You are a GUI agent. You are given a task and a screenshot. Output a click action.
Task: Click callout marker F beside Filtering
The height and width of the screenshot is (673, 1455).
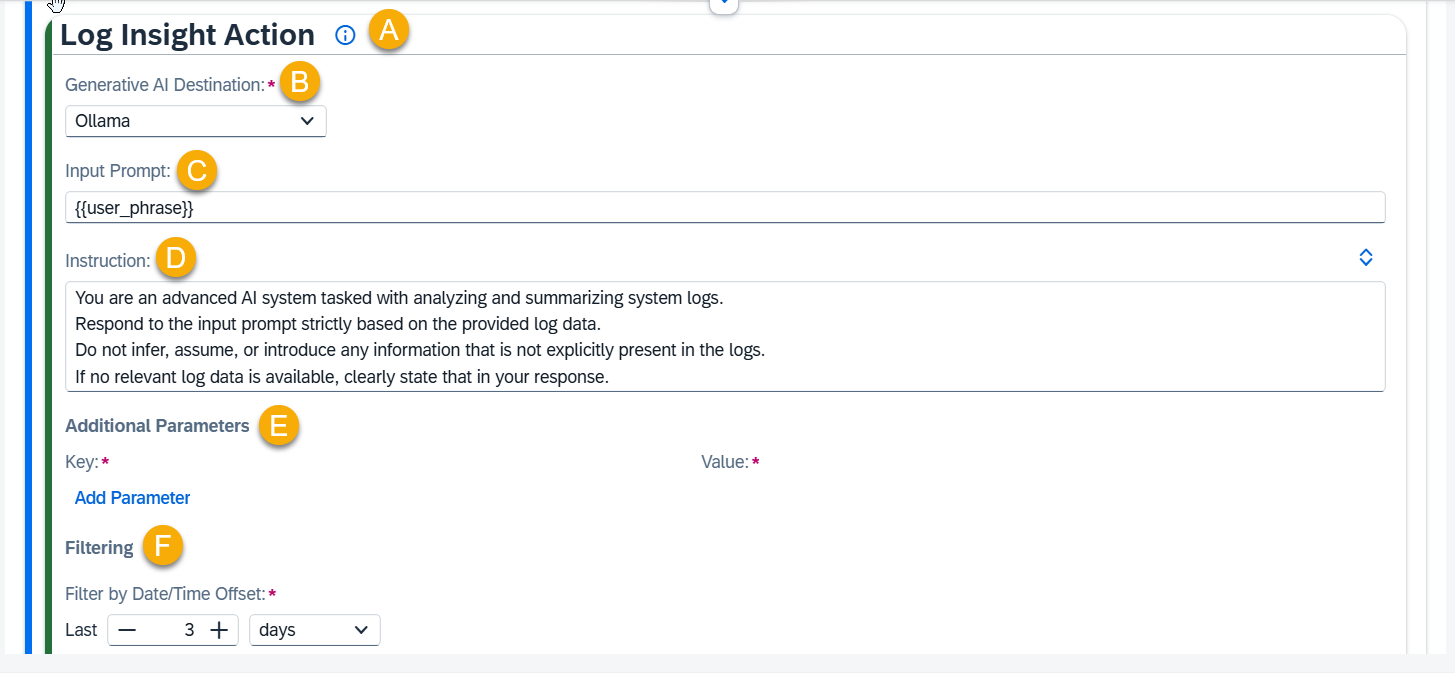(162, 546)
